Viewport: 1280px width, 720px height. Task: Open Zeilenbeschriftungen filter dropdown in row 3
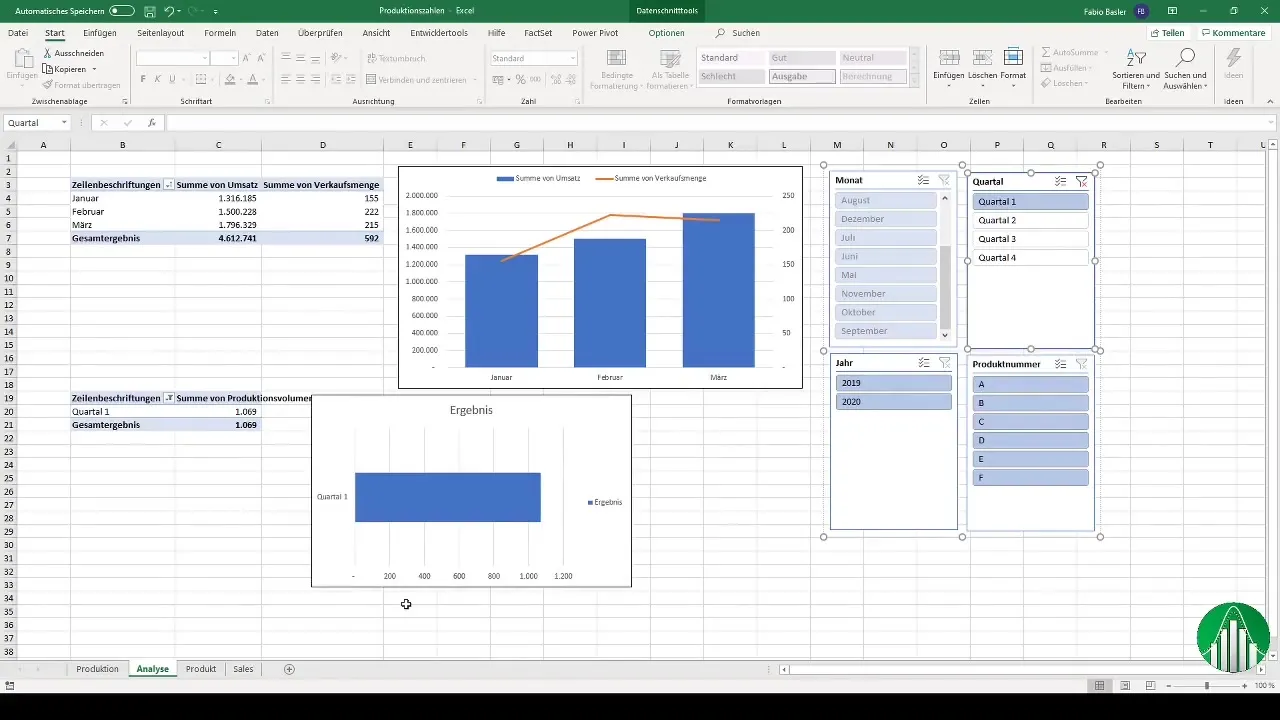[x=168, y=185]
